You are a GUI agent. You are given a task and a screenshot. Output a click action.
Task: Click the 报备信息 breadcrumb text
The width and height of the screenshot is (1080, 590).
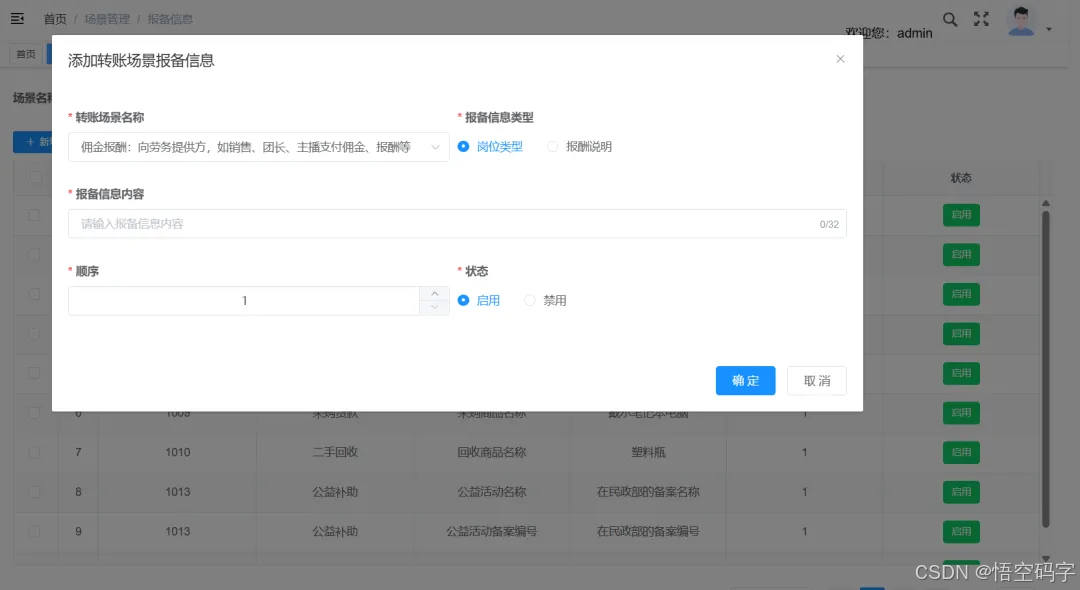tap(170, 19)
